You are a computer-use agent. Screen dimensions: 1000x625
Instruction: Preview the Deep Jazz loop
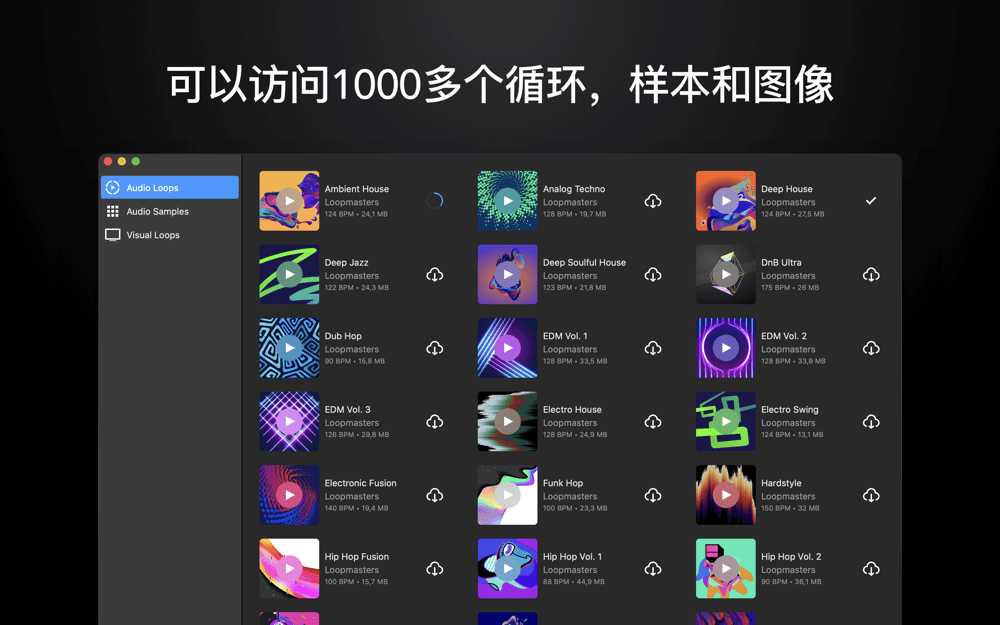(290, 274)
